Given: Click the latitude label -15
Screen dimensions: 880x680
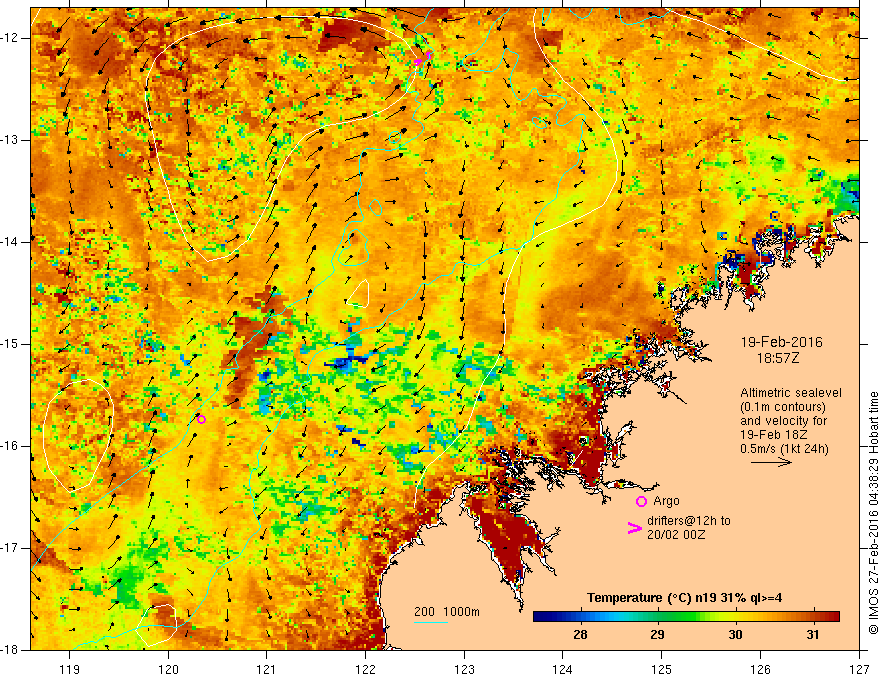Looking at the screenshot, I should point(10,344).
